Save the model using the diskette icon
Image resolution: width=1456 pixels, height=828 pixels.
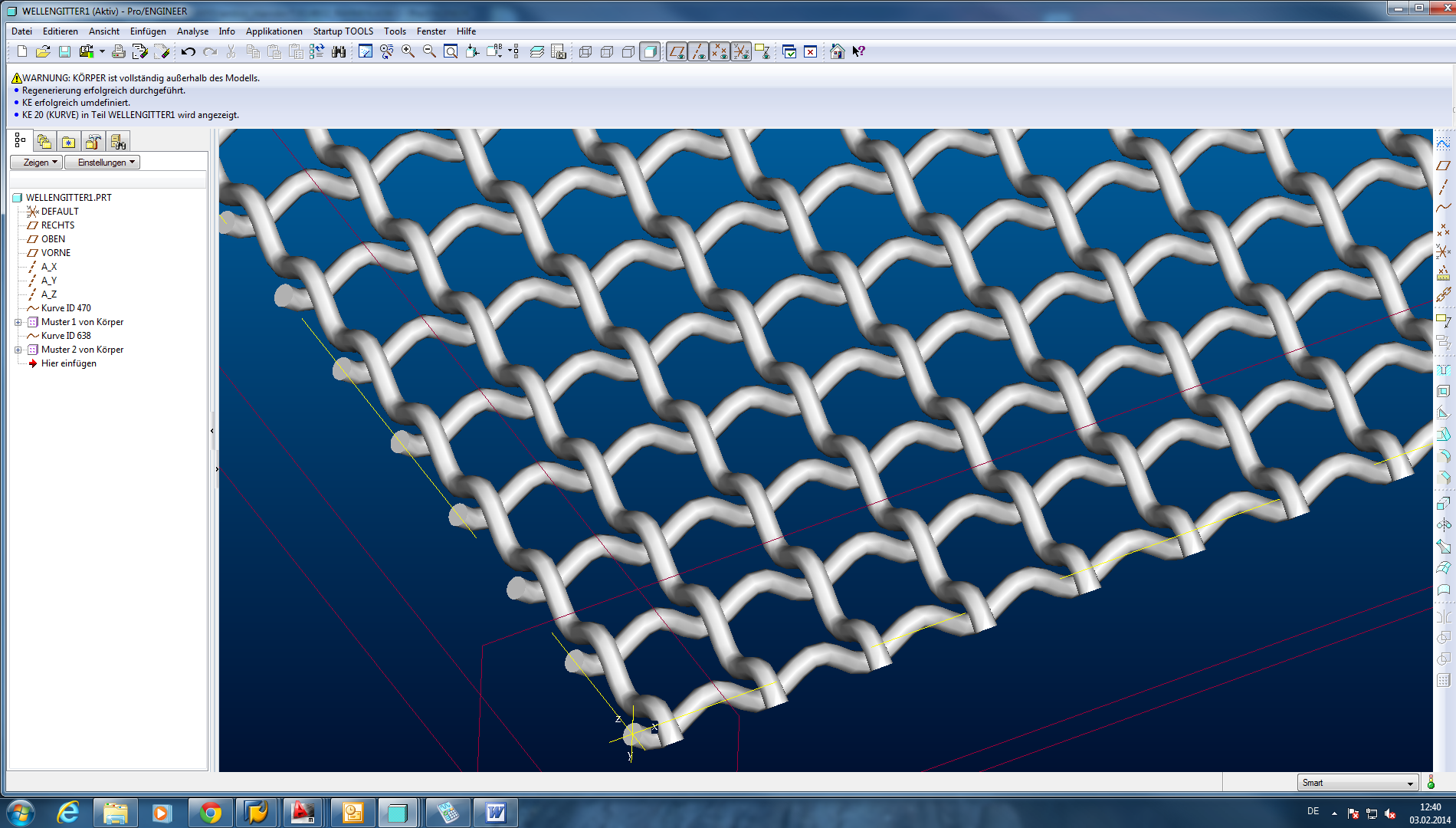click(x=64, y=51)
